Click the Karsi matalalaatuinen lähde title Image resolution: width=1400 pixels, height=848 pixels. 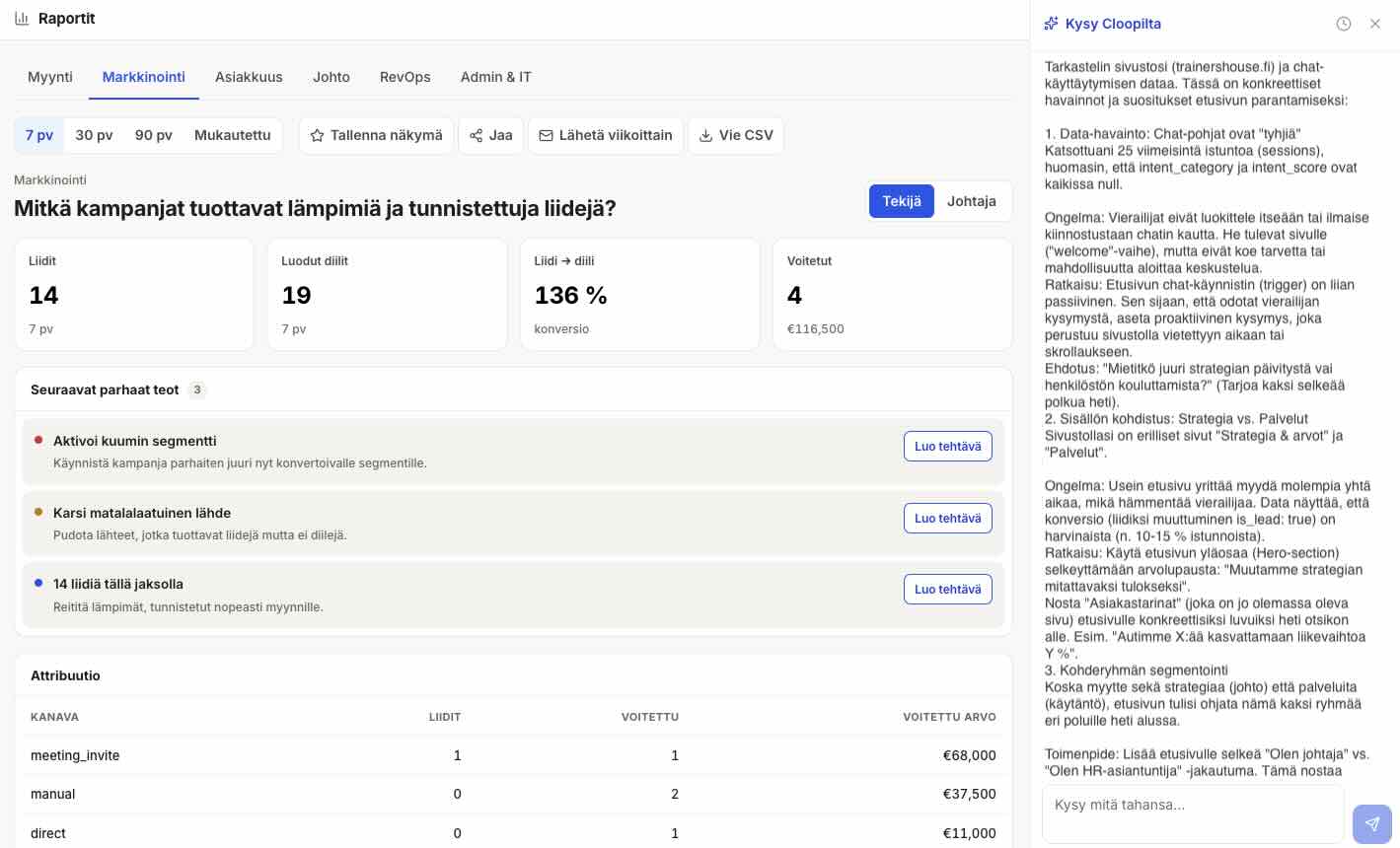click(x=142, y=513)
